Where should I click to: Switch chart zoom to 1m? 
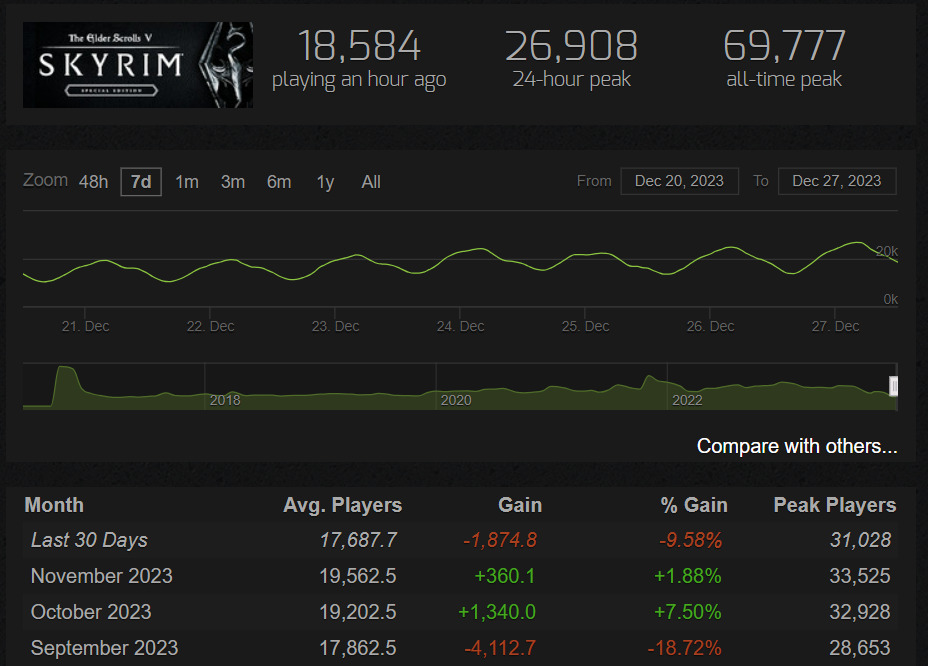pos(187,182)
